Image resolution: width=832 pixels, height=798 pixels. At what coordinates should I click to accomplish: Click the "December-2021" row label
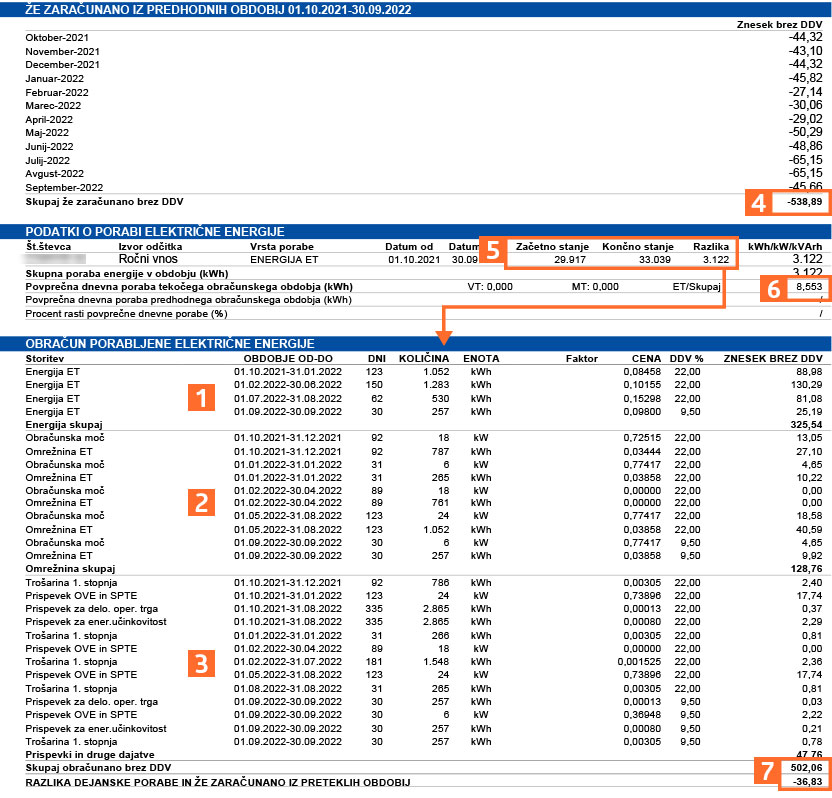[62, 65]
